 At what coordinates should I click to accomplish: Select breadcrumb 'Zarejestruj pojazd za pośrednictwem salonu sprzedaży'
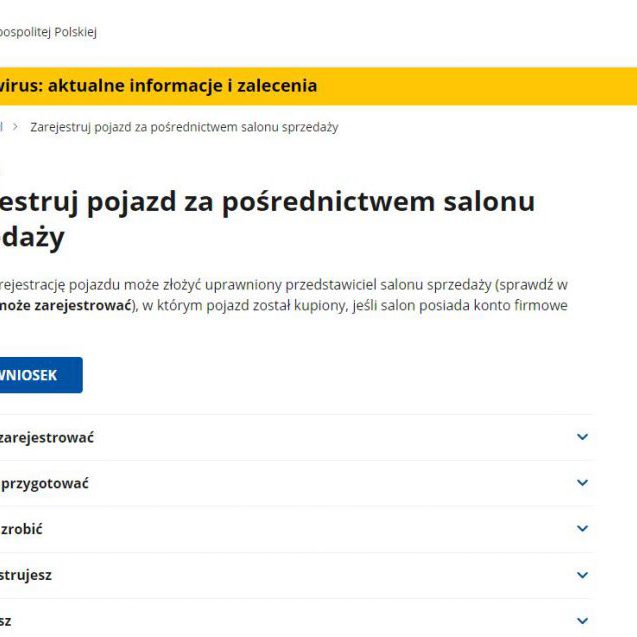[184, 127]
